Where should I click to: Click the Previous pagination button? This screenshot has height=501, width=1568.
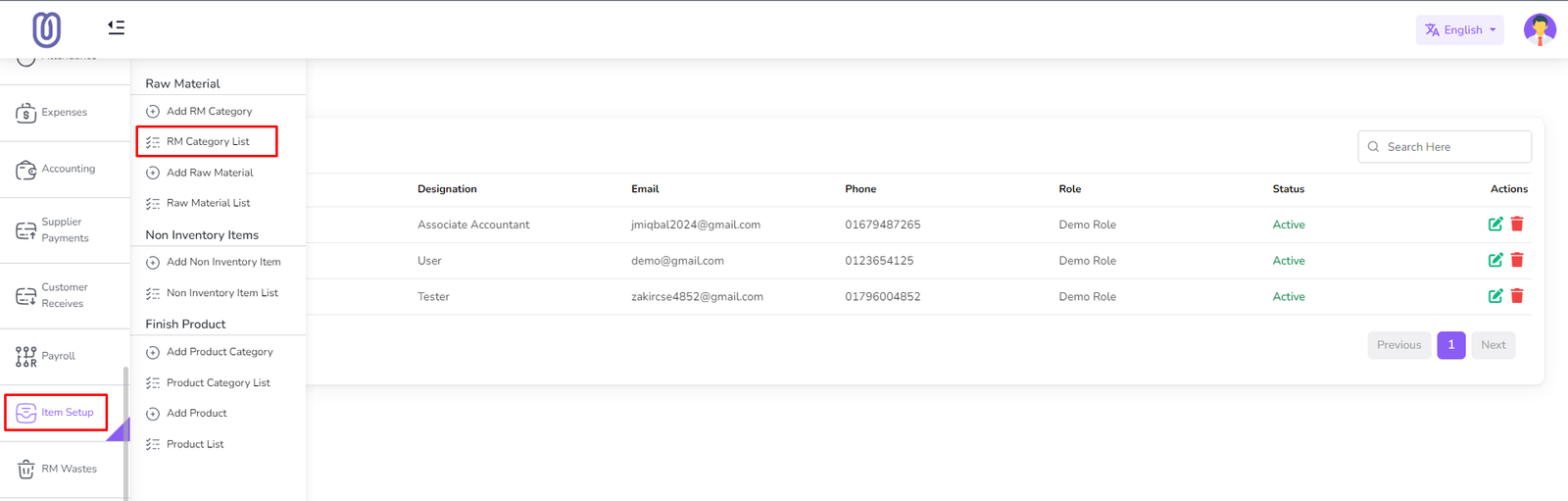point(1398,345)
